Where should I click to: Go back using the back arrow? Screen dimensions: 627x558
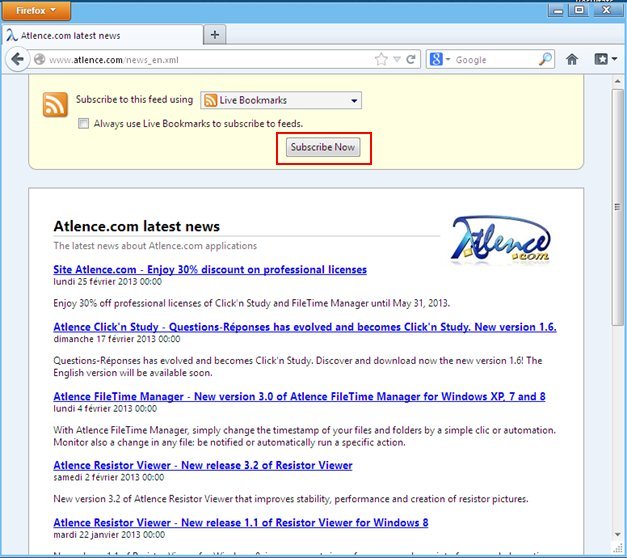(x=17, y=60)
